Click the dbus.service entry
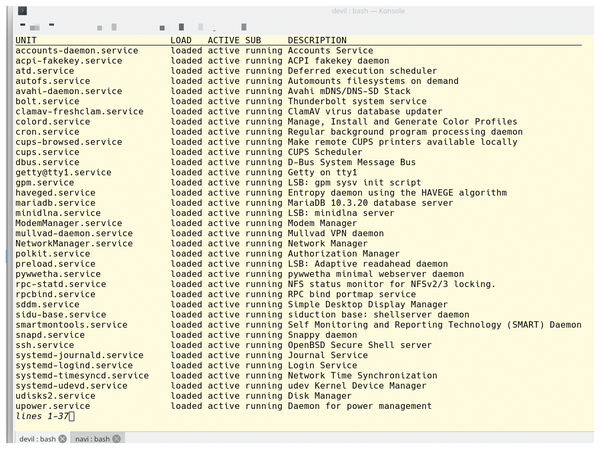Viewport: 600px width, 449px height. [x=47, y=162]
